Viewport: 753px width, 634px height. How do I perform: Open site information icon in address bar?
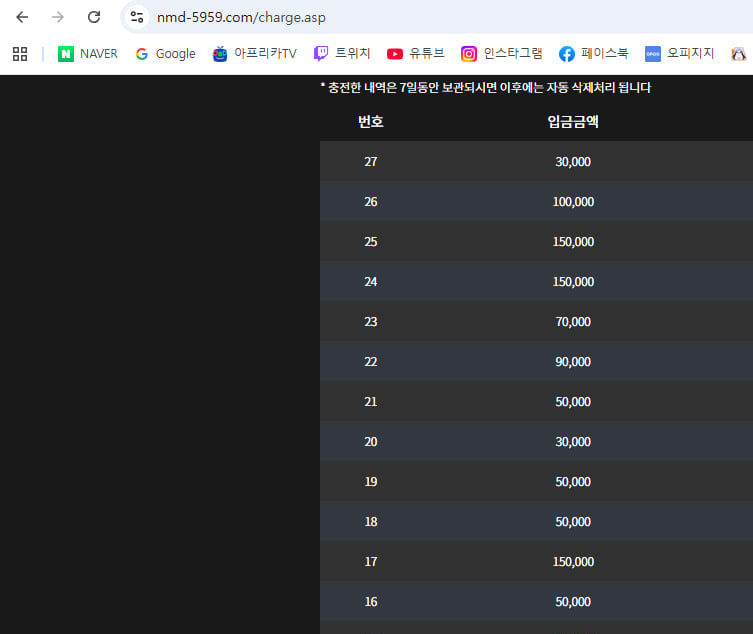click(x=137, y=17)
